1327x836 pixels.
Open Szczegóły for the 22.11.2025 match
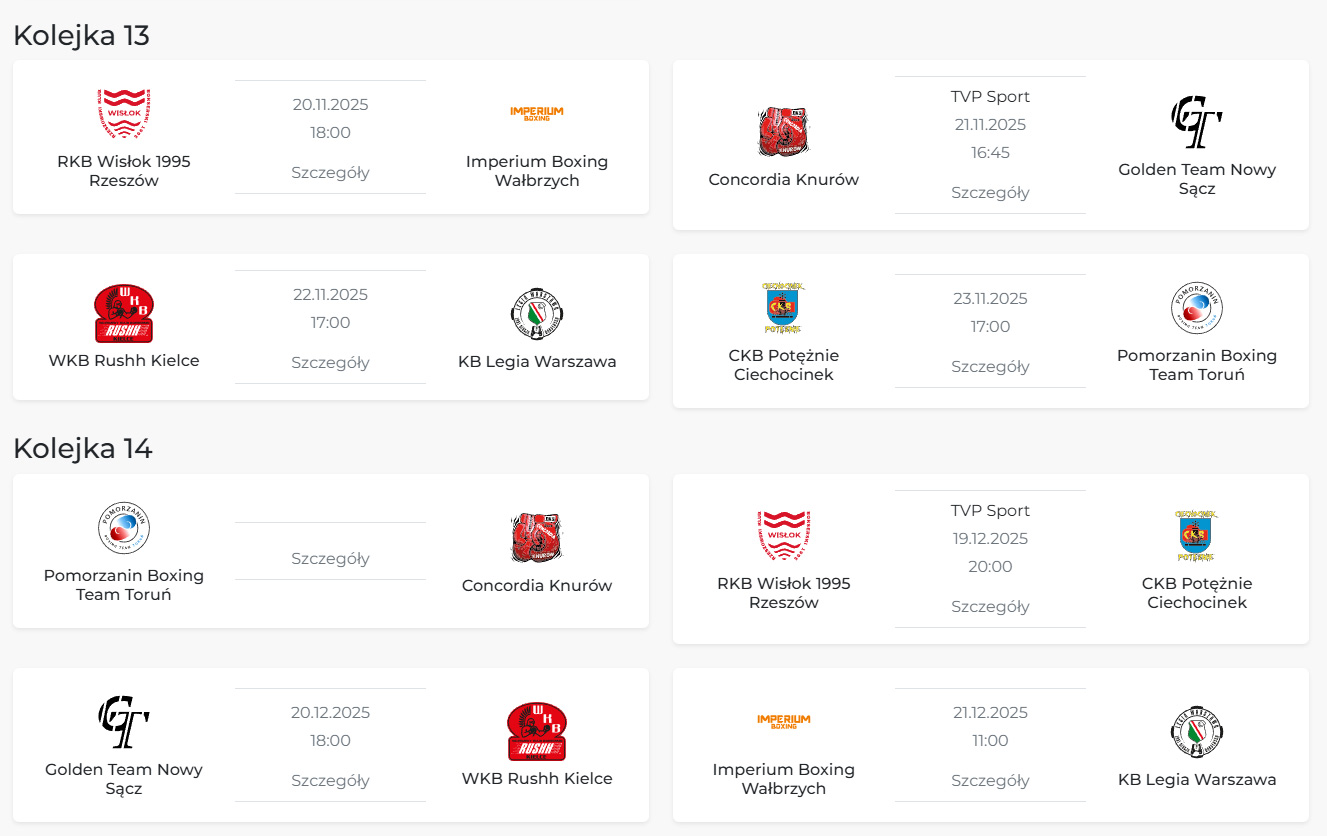330,362
